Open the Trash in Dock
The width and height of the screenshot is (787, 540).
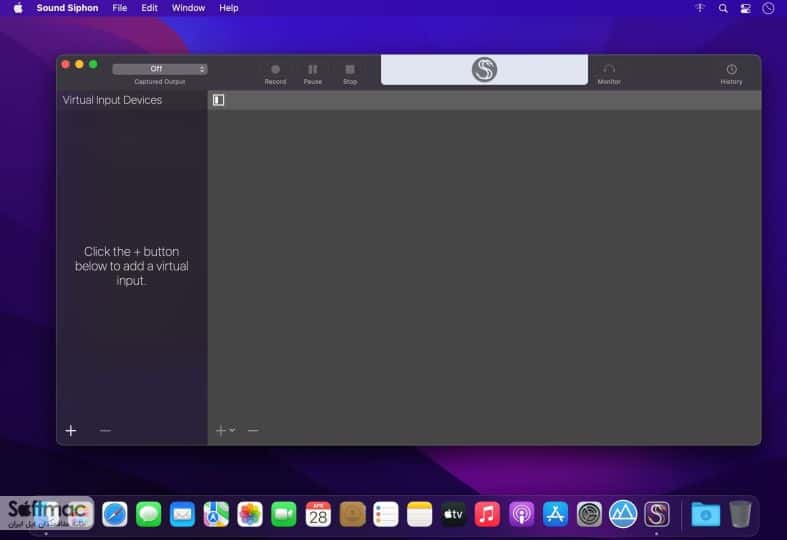pyautogui.click(x=740, y=514)
